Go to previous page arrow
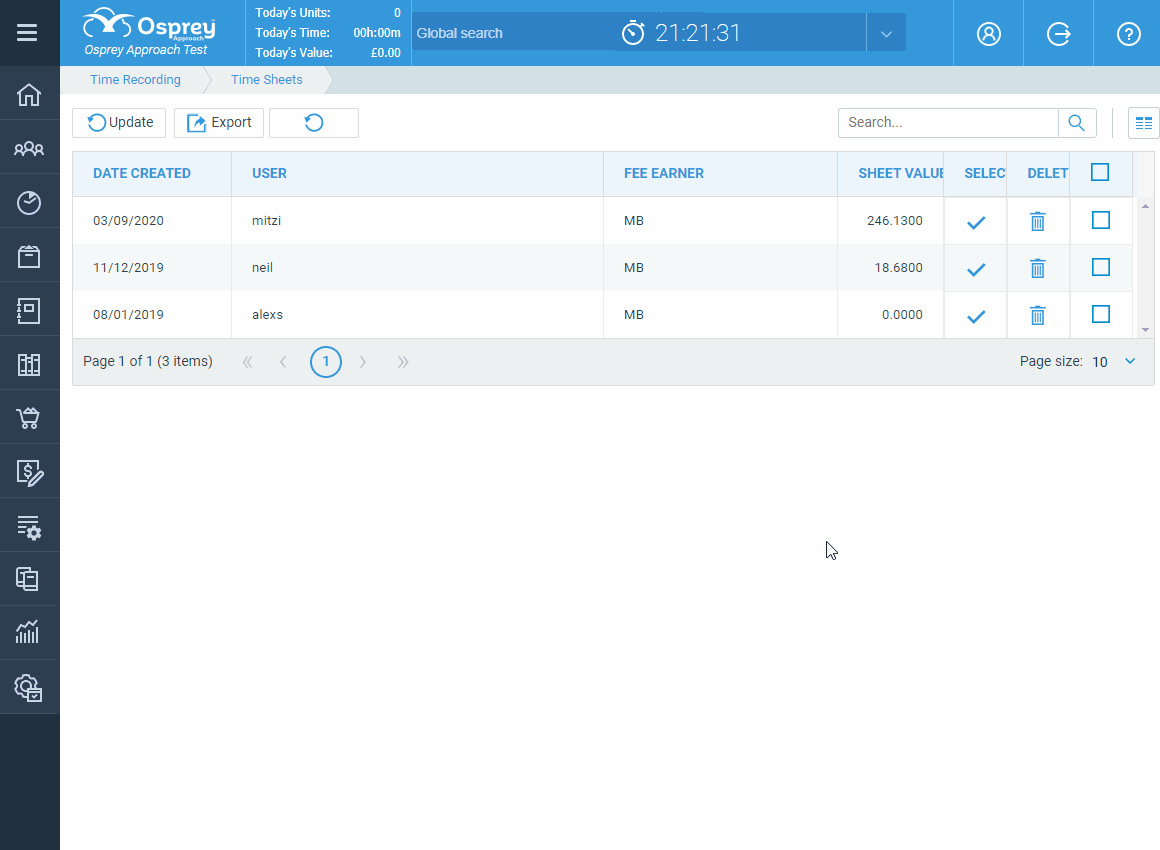Image resolution: width=1160 pixels, height=850 pixels. [283, 362]
